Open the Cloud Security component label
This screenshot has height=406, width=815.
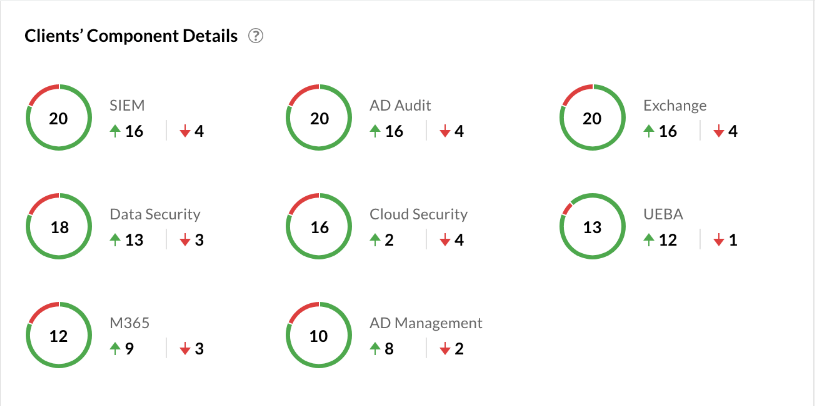point(418,214)
